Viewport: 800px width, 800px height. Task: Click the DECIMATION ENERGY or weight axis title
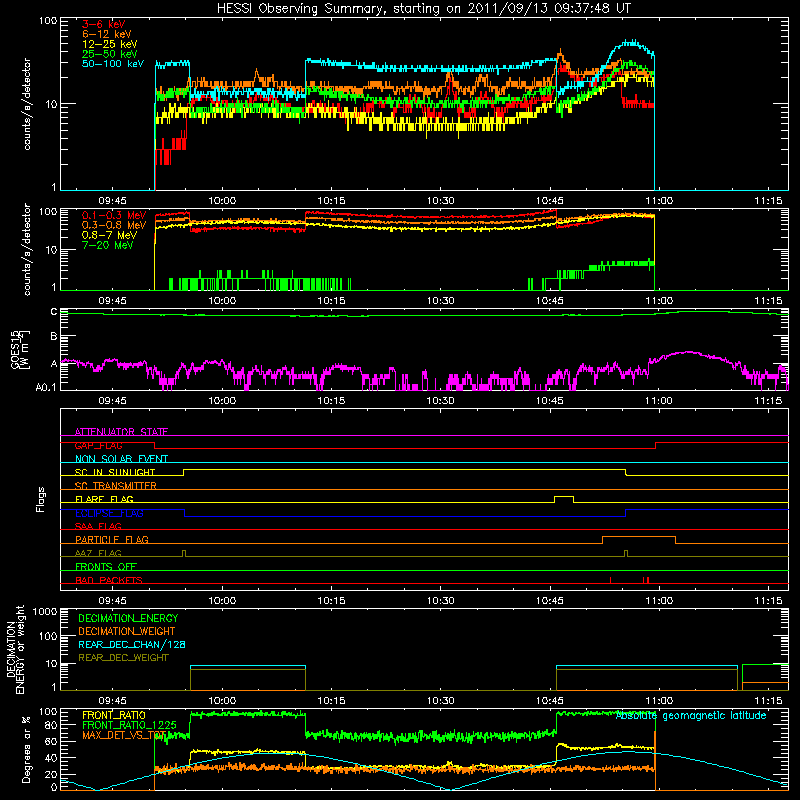pyautogui.click(x=15, y=649)
